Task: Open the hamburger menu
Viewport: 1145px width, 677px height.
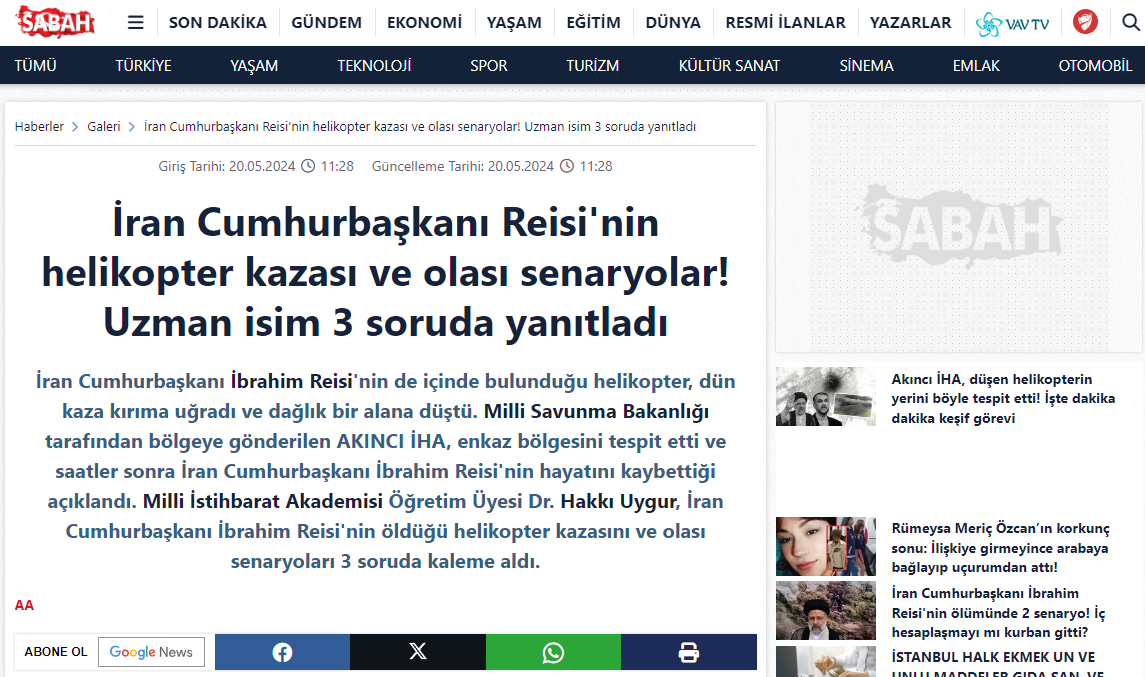Action: point(135,21)
